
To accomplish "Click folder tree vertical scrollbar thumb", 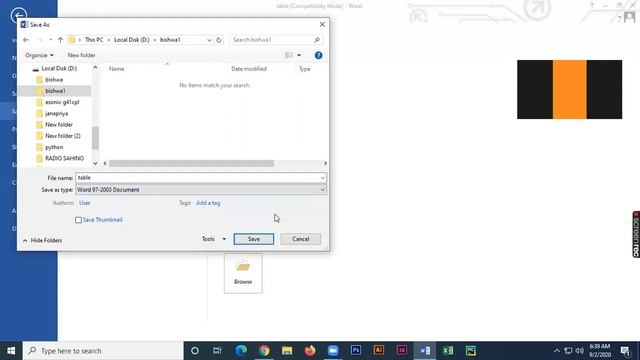I will pos(95,138).
